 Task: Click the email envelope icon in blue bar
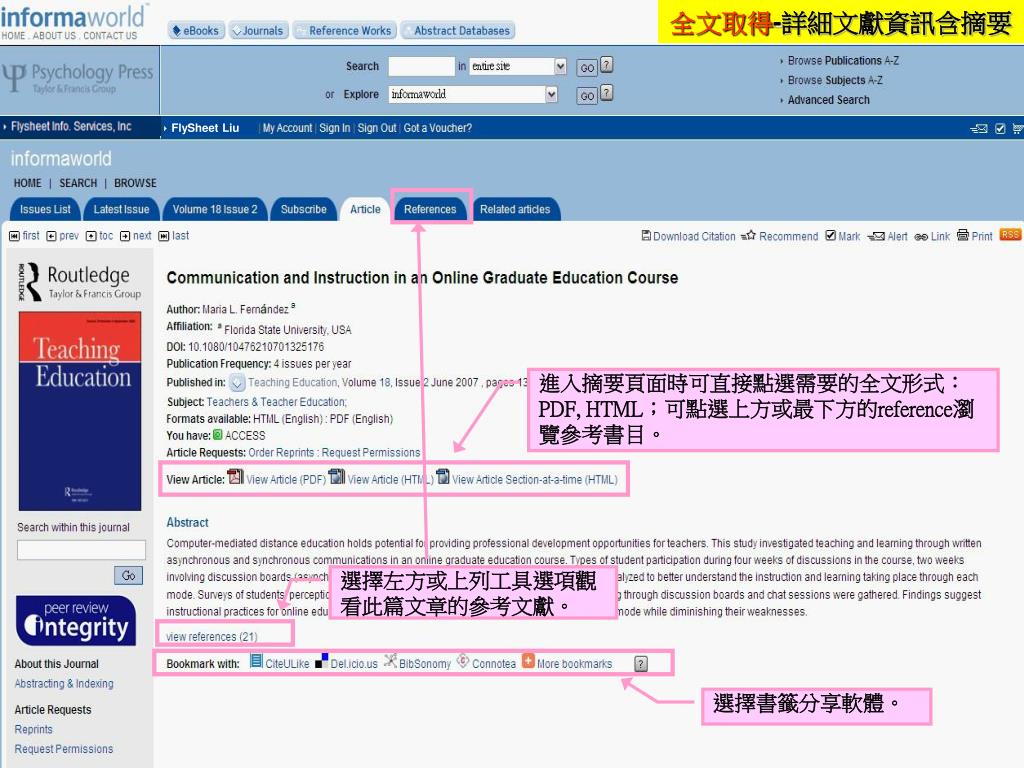pyautogui.click(x=979, y=129)
